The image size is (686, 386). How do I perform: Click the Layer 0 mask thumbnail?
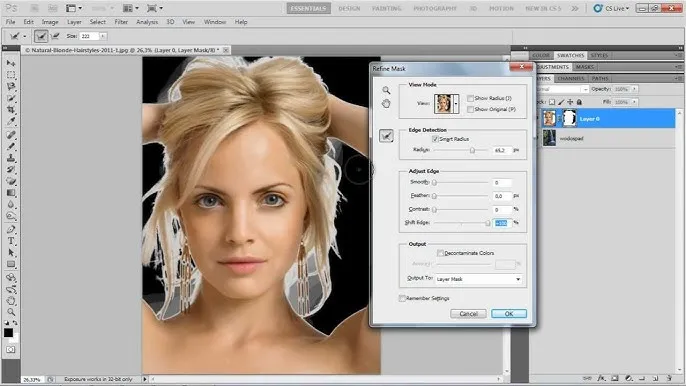[569, 119]
